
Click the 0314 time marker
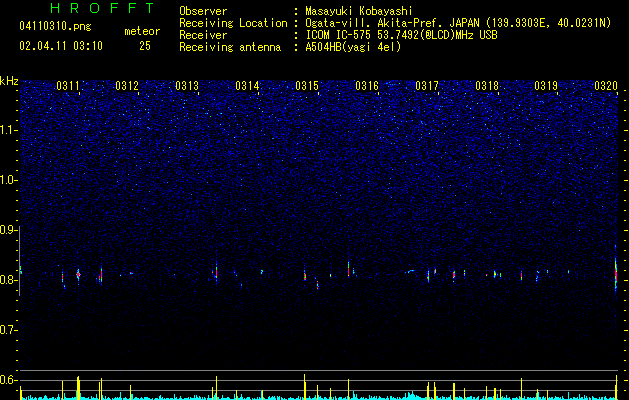247,86
